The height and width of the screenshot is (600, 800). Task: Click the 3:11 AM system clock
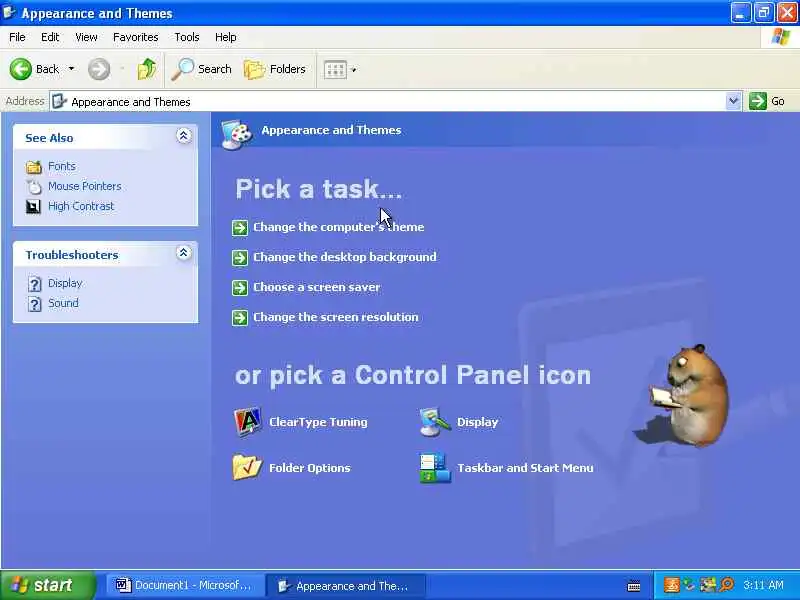click(763, 585)
